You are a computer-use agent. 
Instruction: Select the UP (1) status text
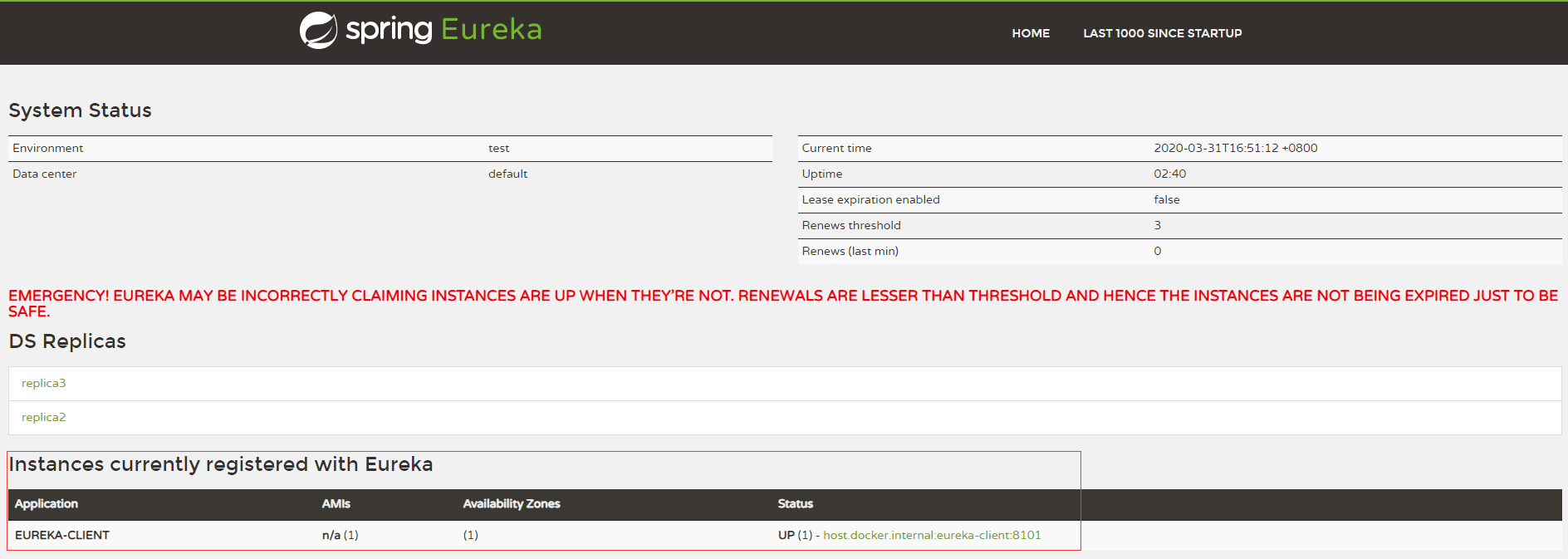(x=795, y=535)
